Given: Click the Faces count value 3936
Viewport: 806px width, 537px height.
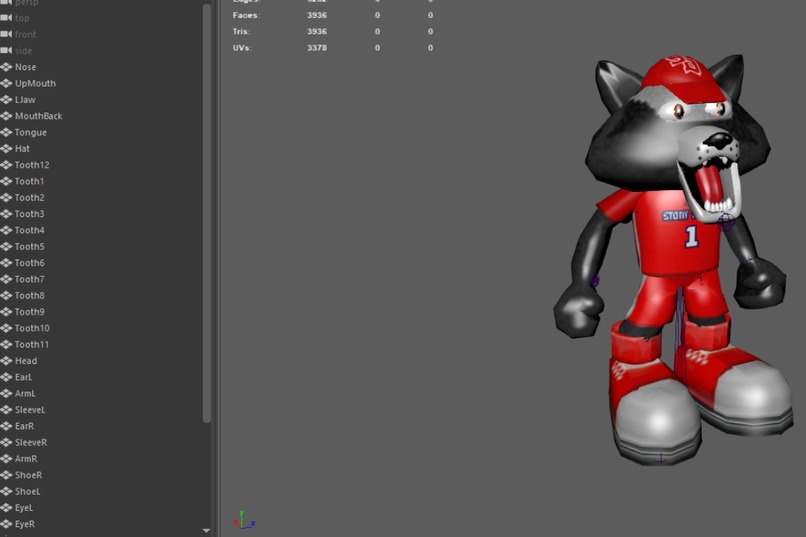Looking at the screenshot, I should pyautogui.click(x=317, y=15).
